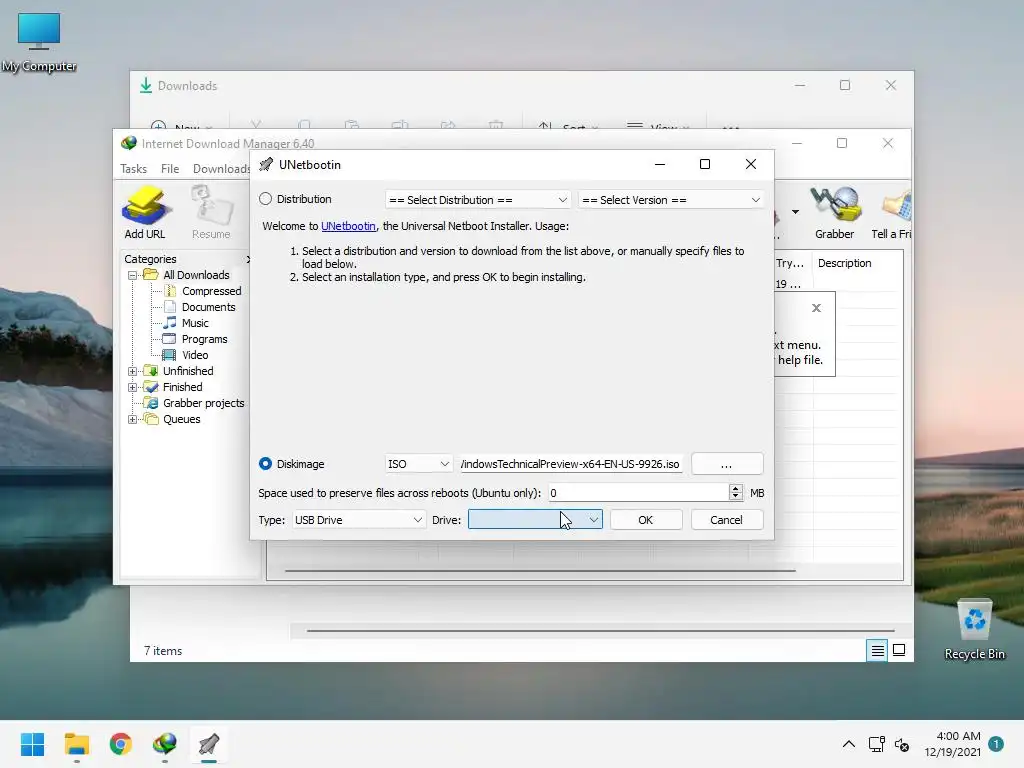Image resolution: width=1024 pixels, height=768 pixels.
Task: Open the Tasks menu in IDM
Action: pos(133,168)
